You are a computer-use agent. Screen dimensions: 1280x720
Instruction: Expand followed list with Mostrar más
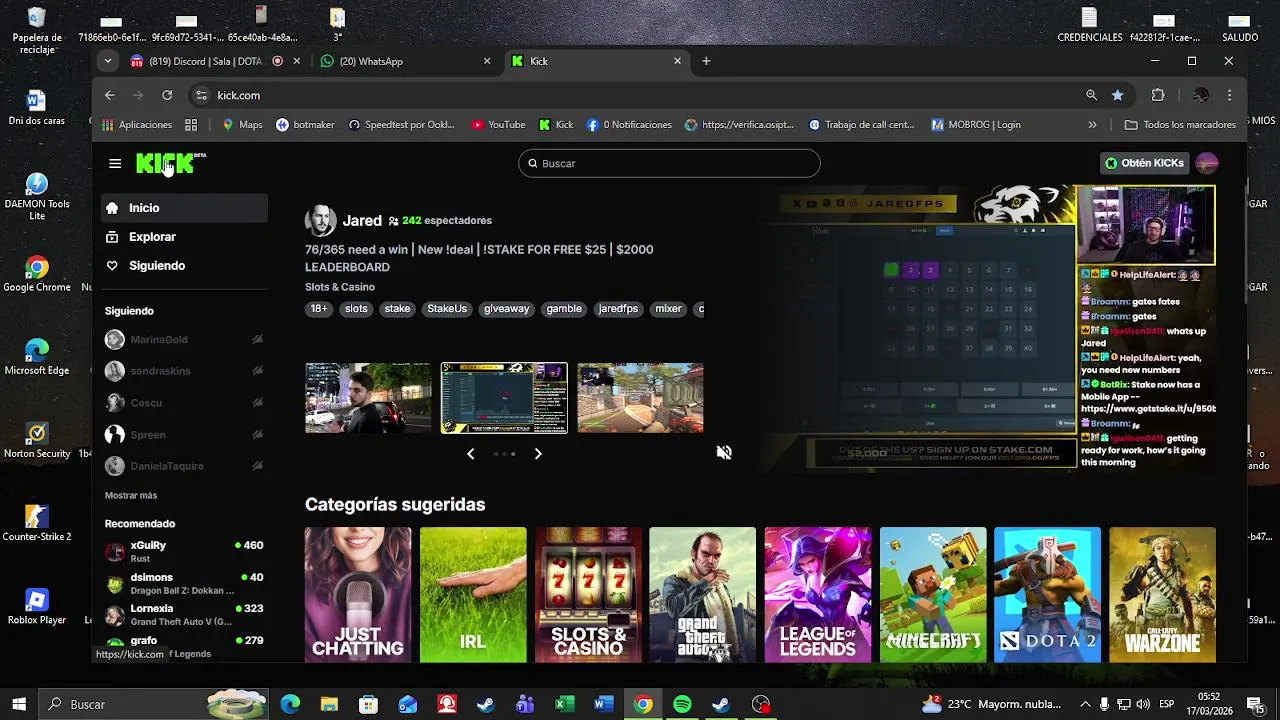[131, 495]
